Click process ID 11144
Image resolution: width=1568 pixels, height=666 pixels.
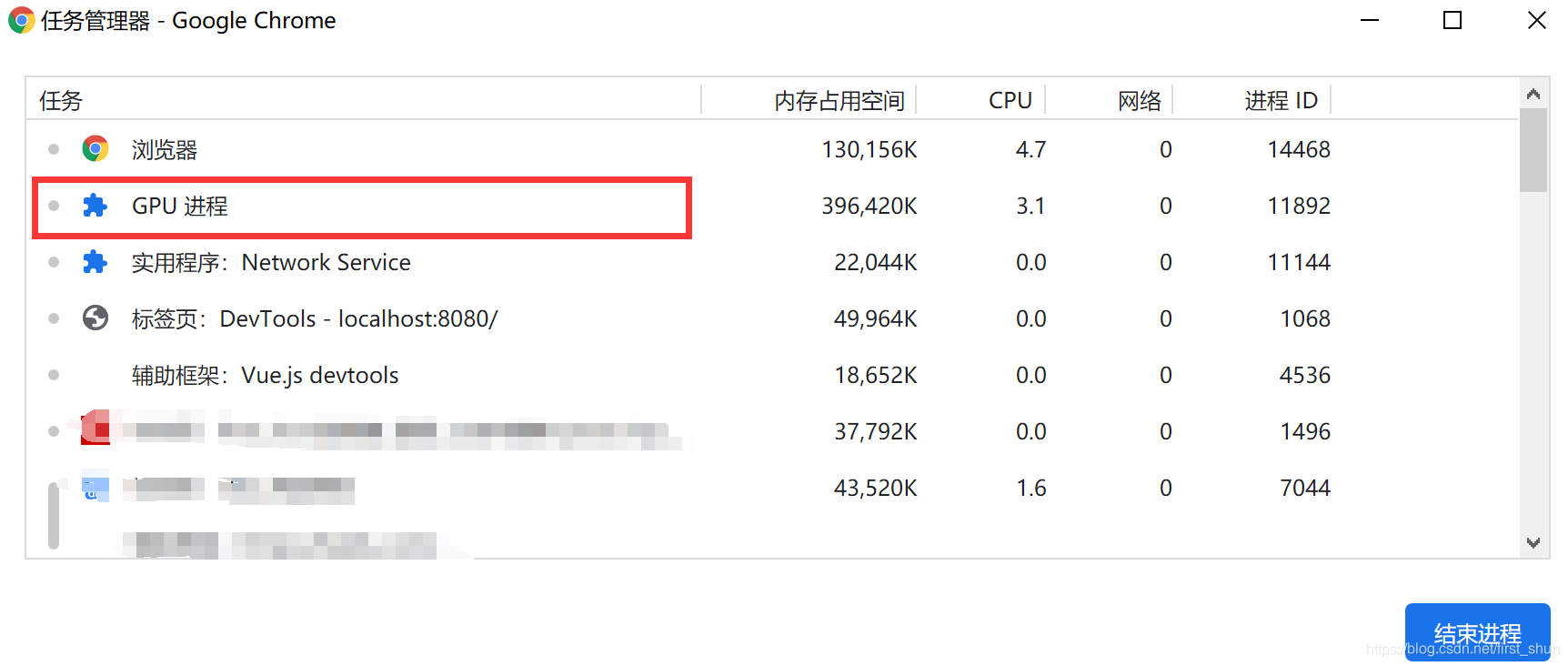[1299, 262]
